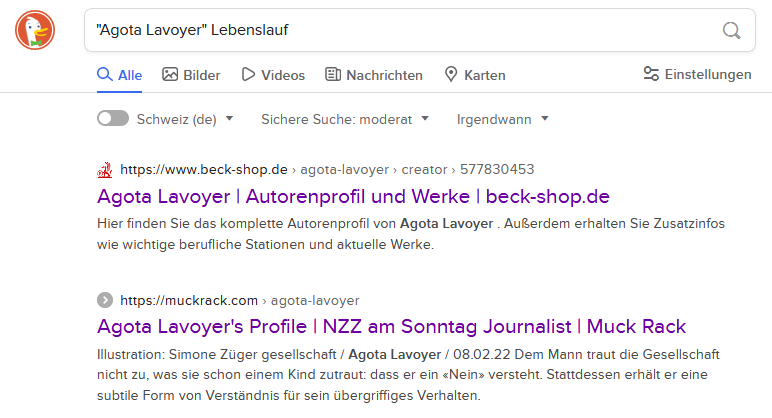Screen dimensions: 772x418
Task: Select the Karten maps tab
Action: point(474,75)
